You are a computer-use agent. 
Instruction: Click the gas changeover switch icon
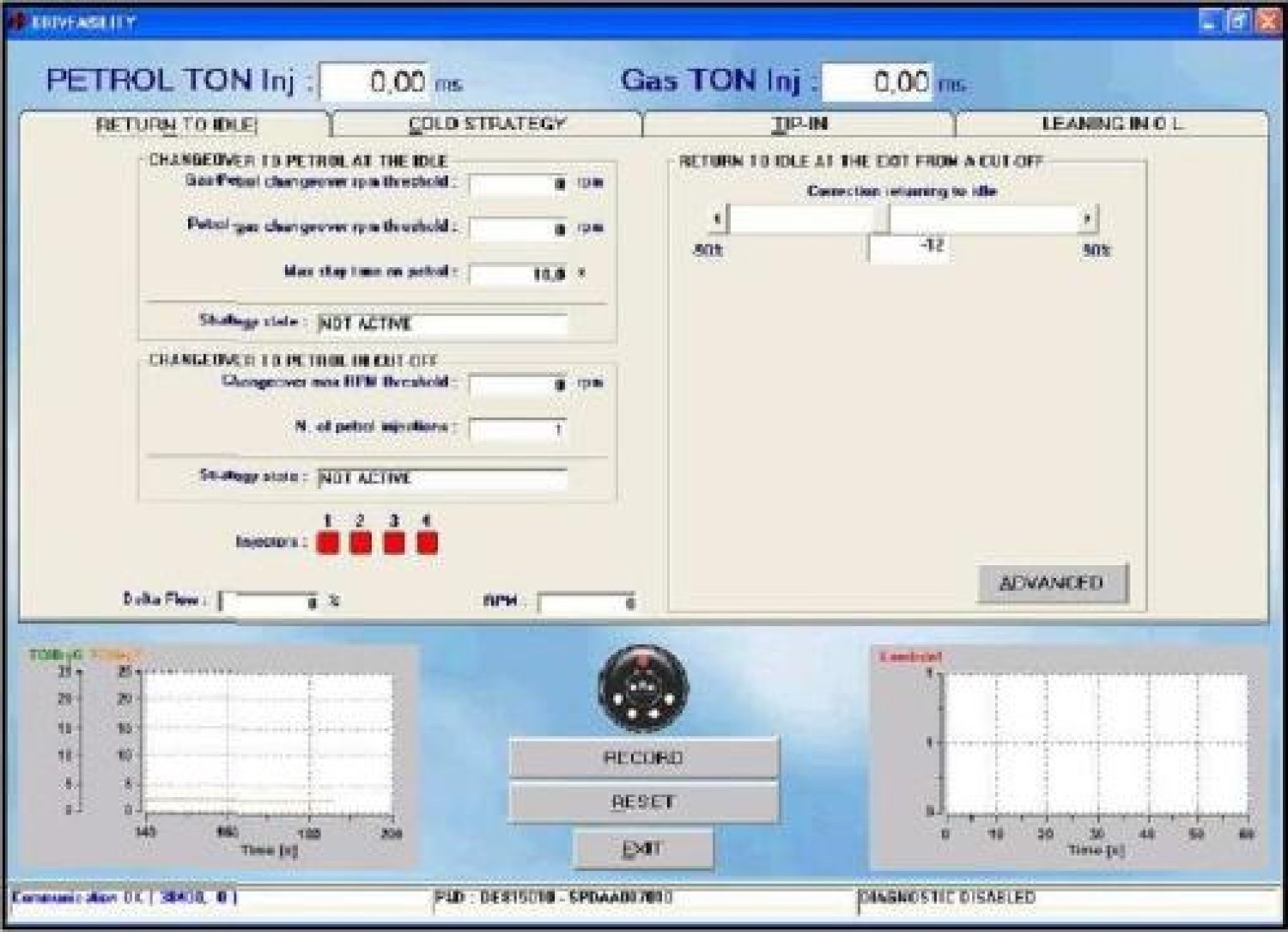click(643, 688)
